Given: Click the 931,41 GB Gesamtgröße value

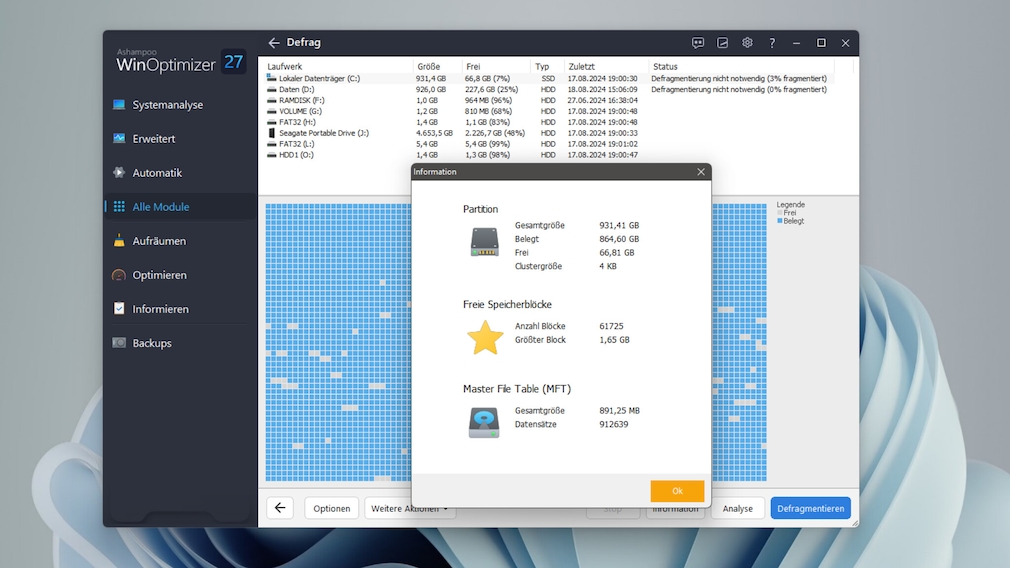Looking at the screenshot, I should pos(619,225).
